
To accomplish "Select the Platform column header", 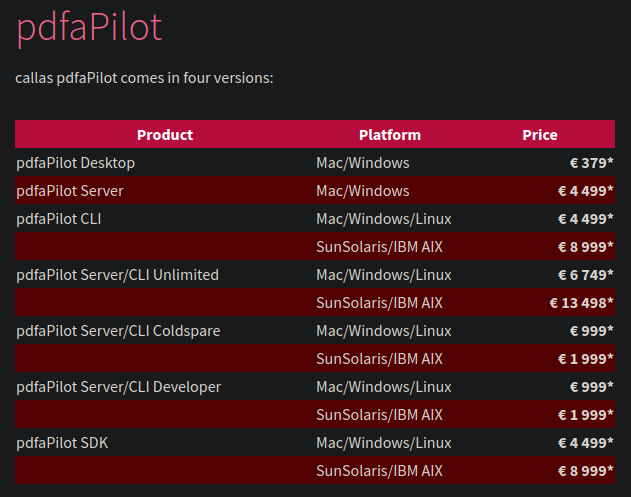I will click(390, 135).
